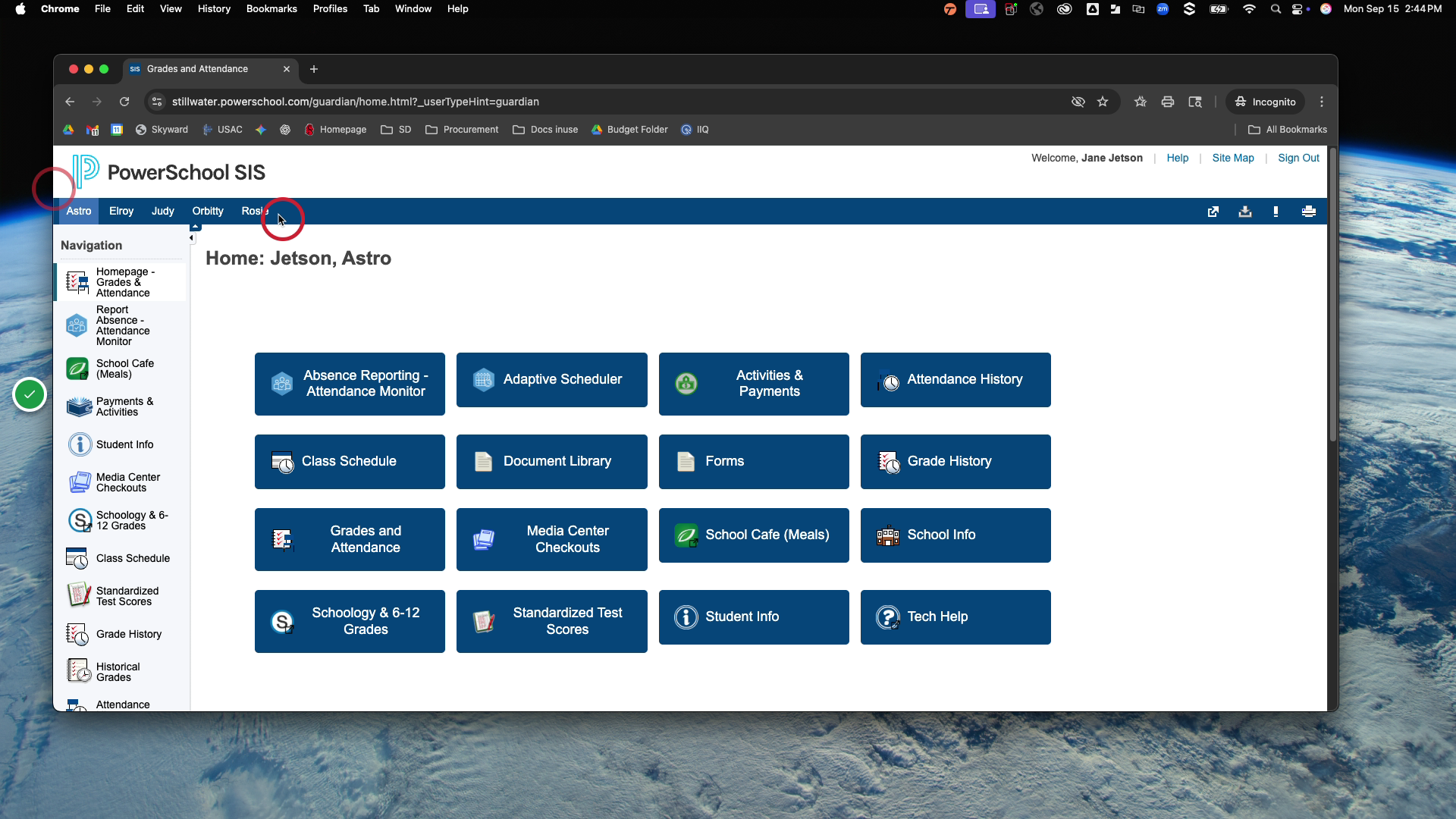Switch to the Orbitty student tab
The image size is (1456, 819).
coord(208,212)
